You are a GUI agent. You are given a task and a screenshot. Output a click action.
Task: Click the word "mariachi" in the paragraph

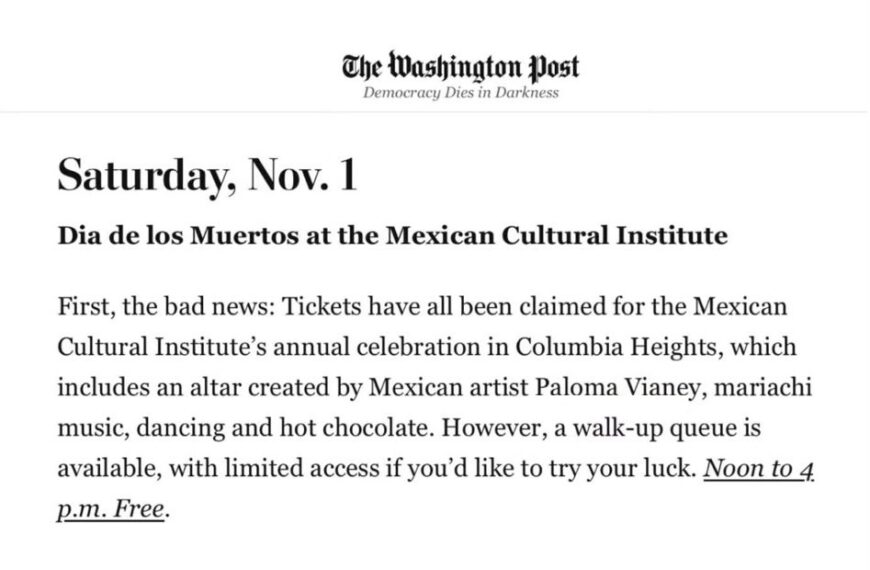pyautogui.click(x=763, y=387)
